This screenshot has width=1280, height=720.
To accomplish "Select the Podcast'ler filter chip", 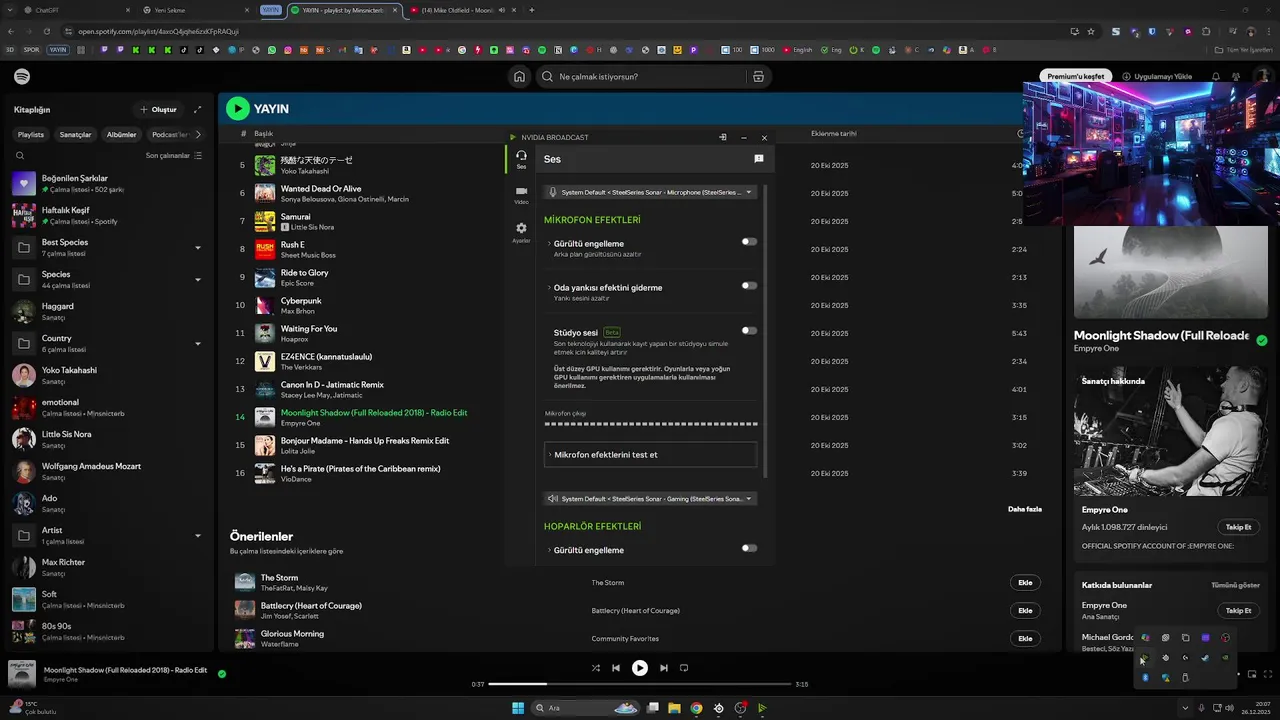I will 169,134.
